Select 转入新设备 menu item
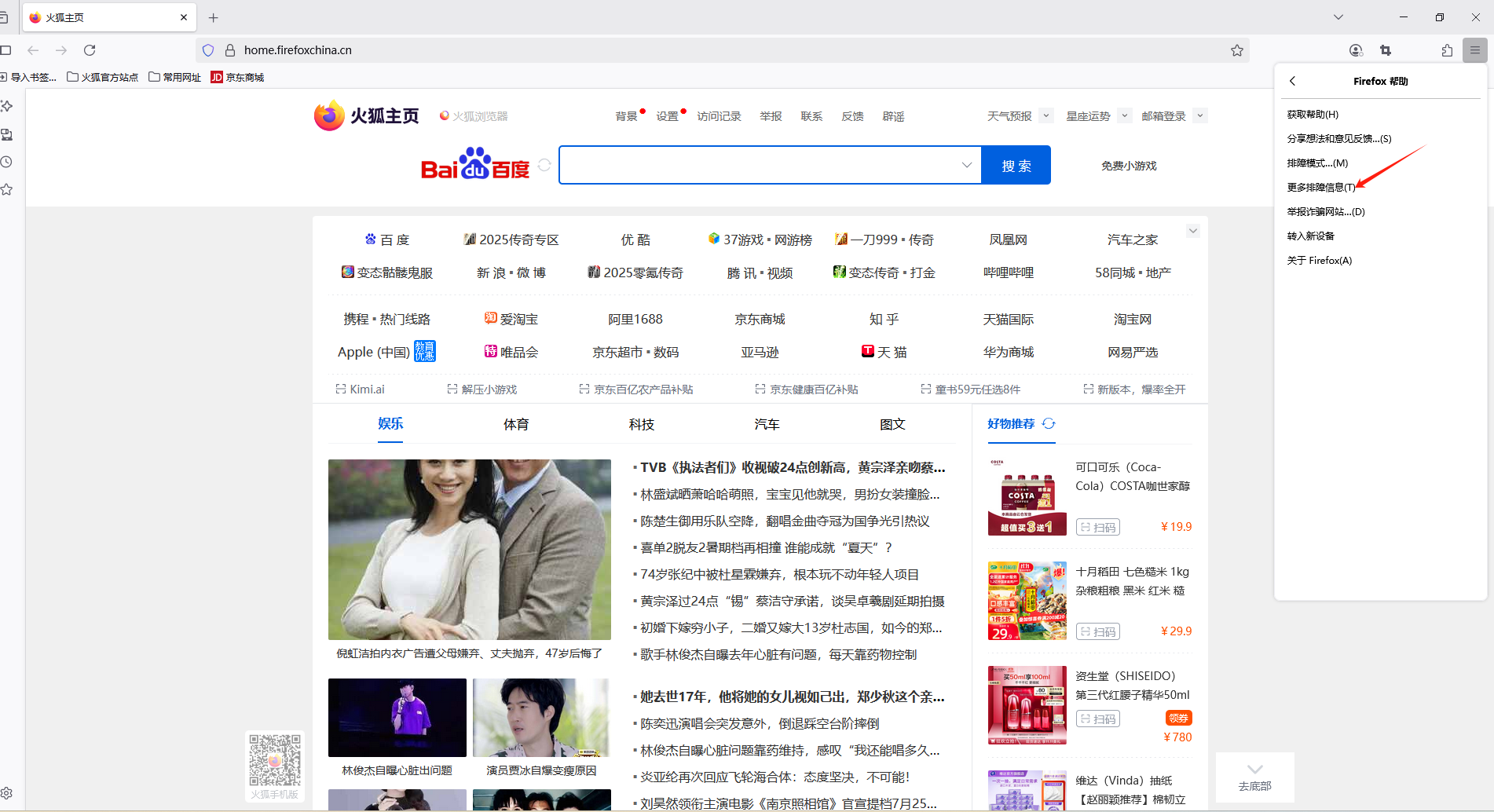1494x812 pixels. pyautogui.click(x=1381, y=236)
